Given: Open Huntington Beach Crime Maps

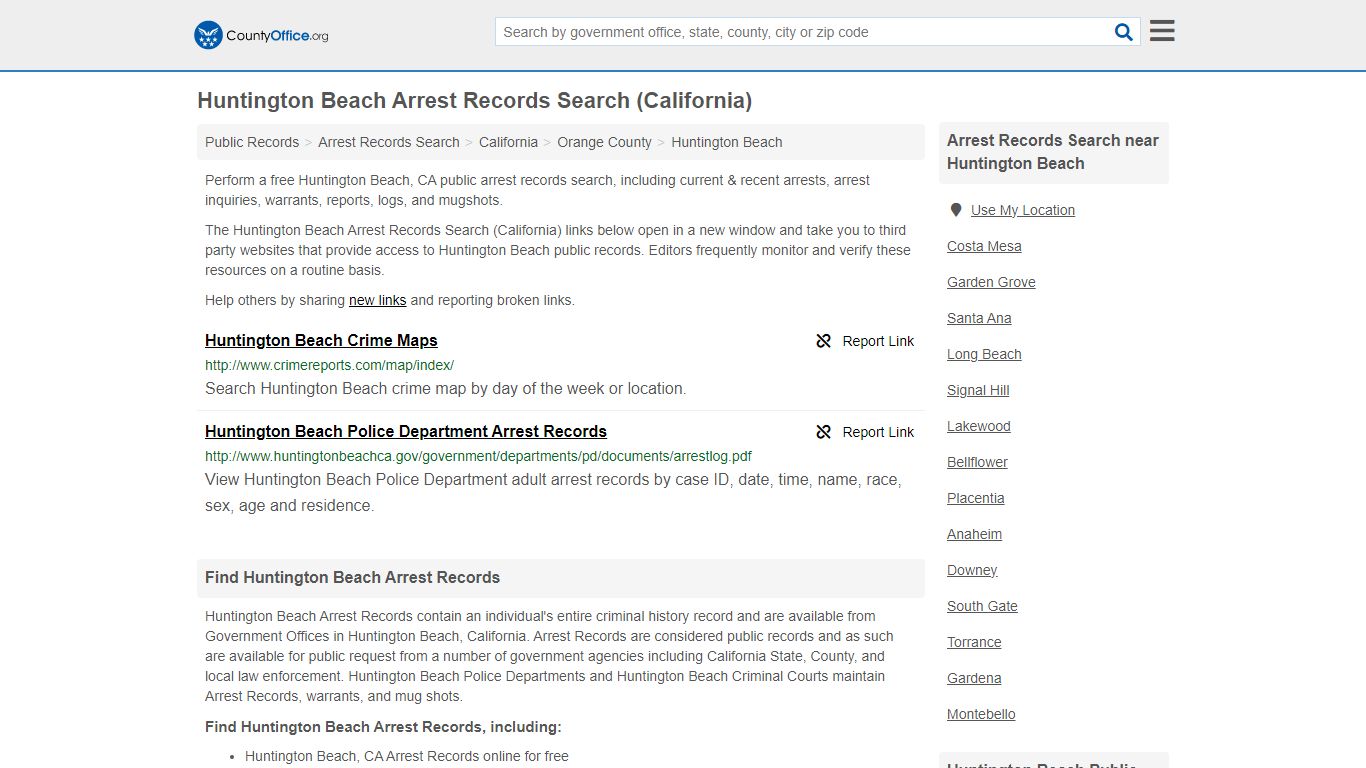Looking at the screenshot, I should pyautogui.click(x=320, y=340).
